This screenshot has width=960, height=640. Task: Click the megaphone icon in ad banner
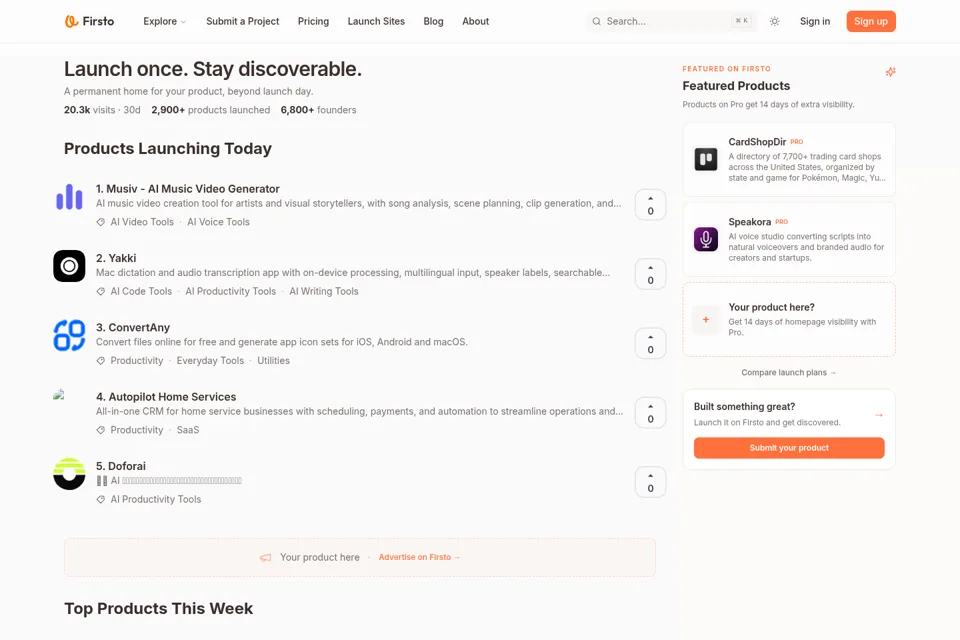point(266,557)
